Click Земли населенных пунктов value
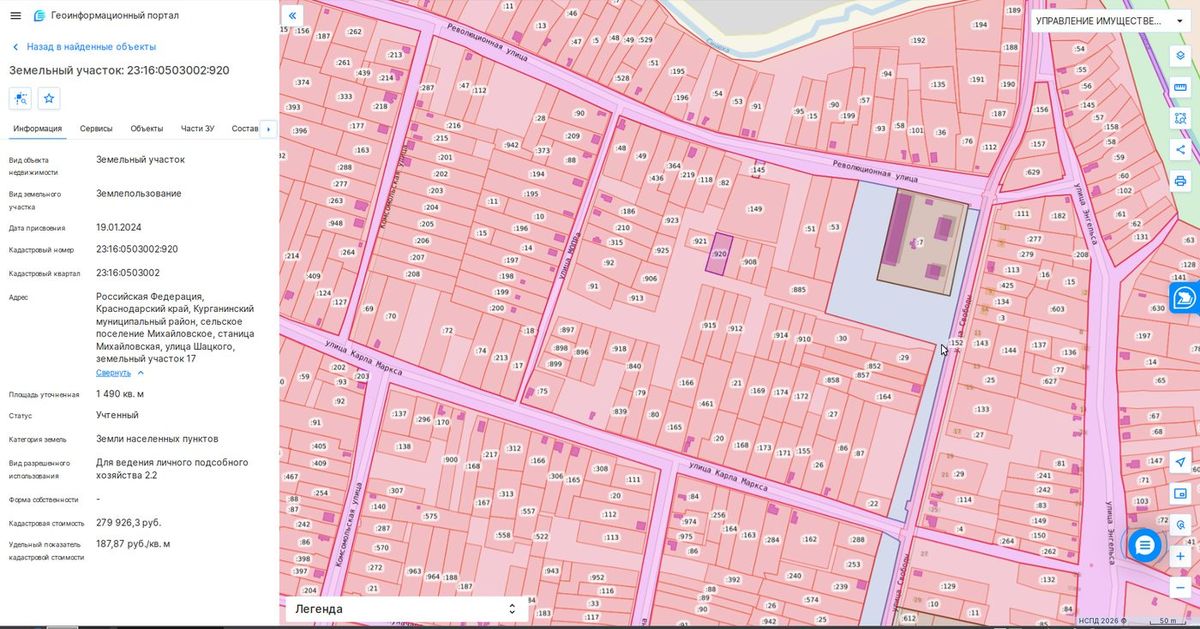1200x629 pixels. coord(157,439)
